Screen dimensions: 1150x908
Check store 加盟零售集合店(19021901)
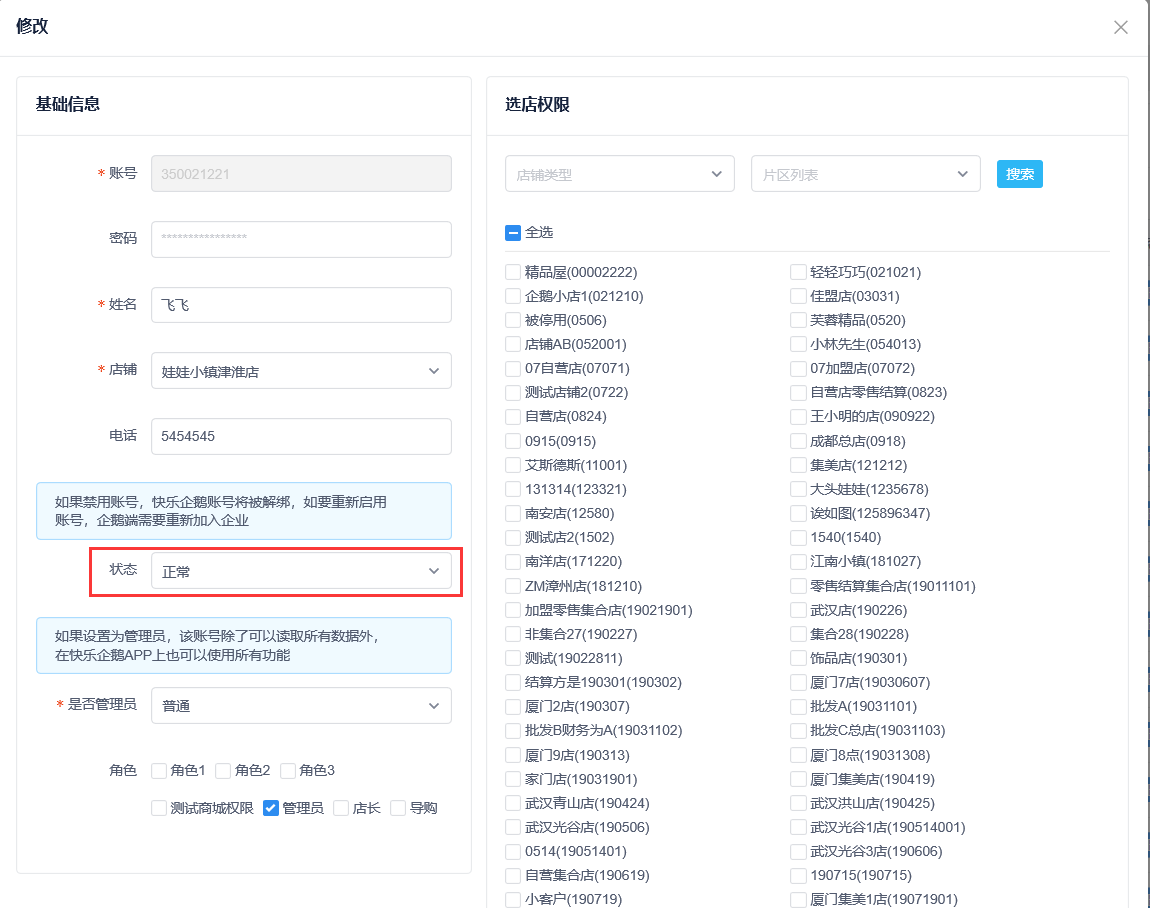pyautogui.click(x=513, y=610)
